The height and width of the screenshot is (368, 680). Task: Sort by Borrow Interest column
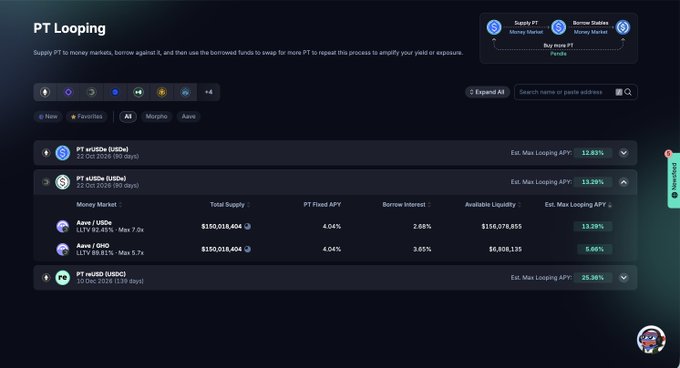click(x=407, y=205)
